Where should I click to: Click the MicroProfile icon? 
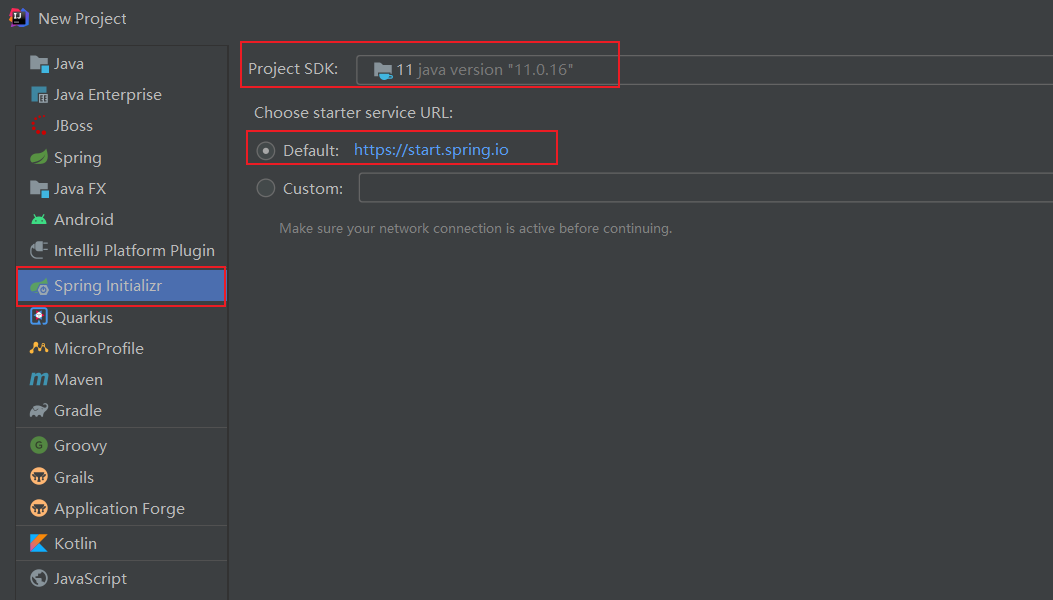coord(39,348)
